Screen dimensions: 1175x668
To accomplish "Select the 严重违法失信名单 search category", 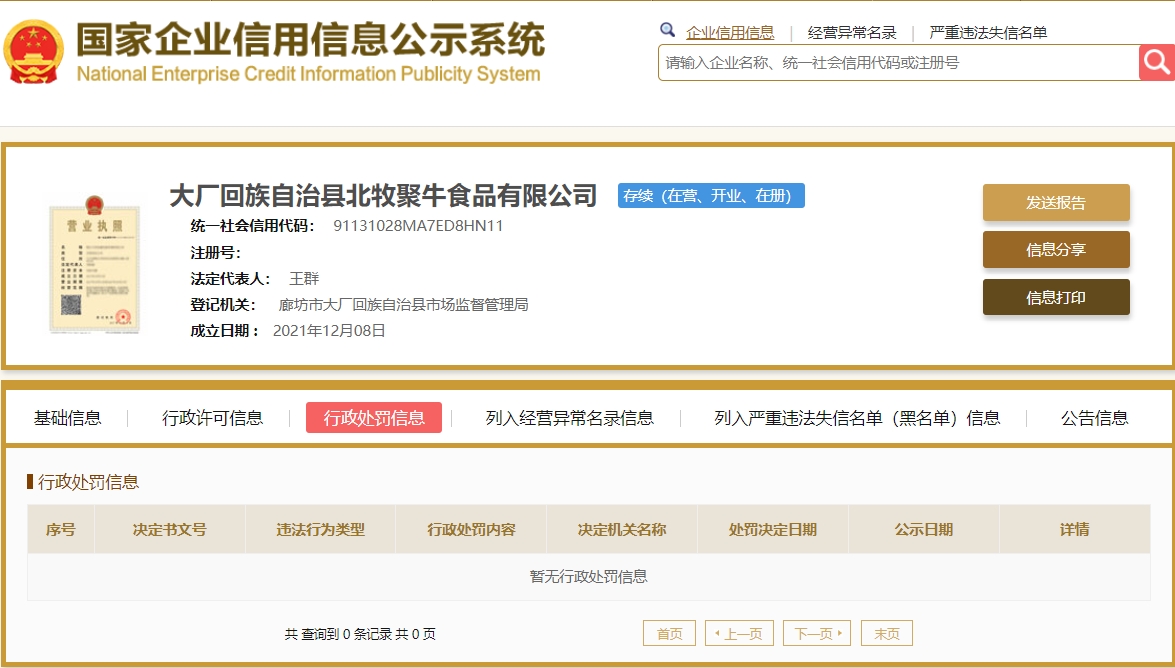I will (x=988, y=32).
